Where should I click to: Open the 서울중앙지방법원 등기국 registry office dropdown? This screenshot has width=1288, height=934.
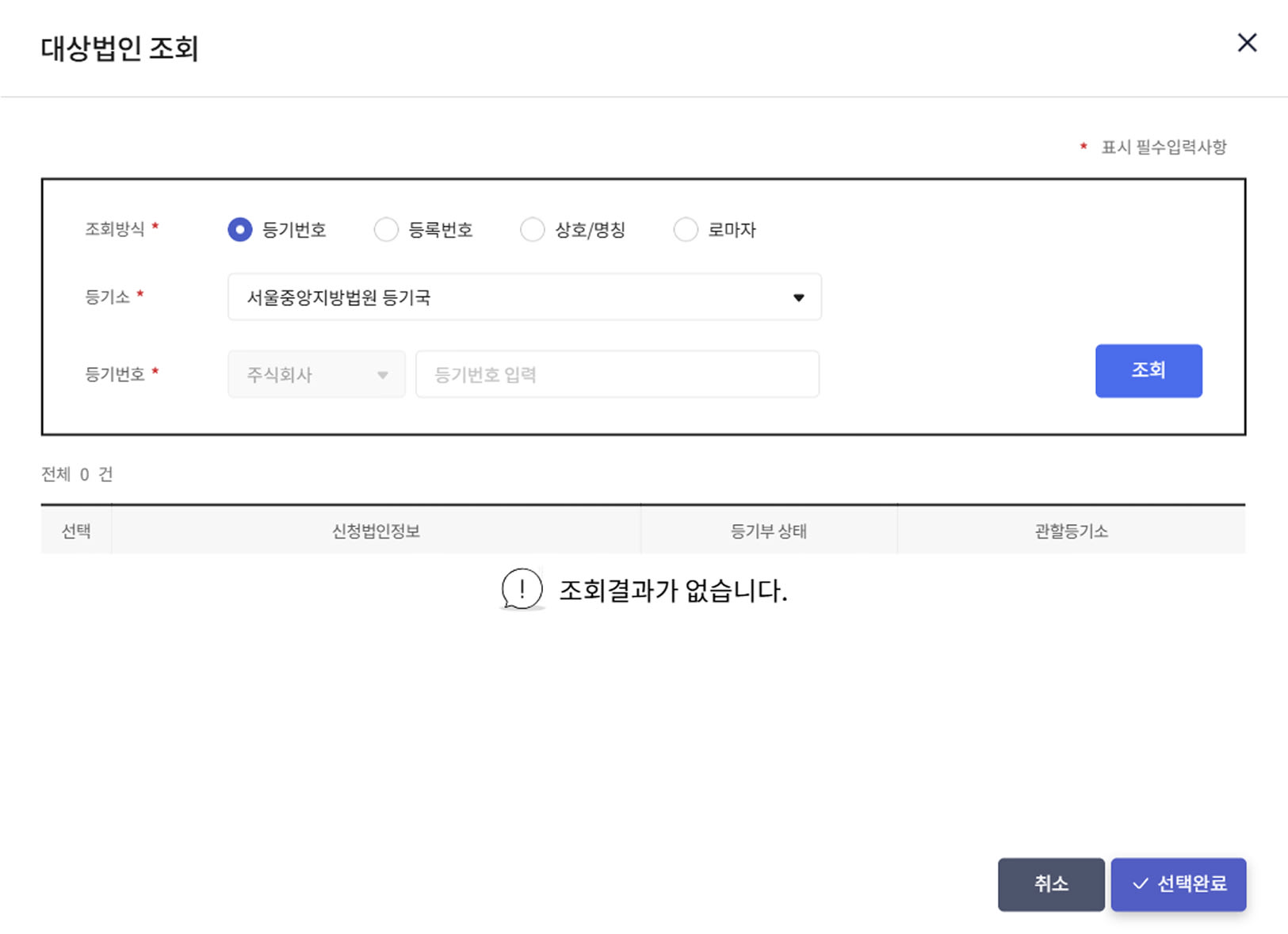[523, 297]
